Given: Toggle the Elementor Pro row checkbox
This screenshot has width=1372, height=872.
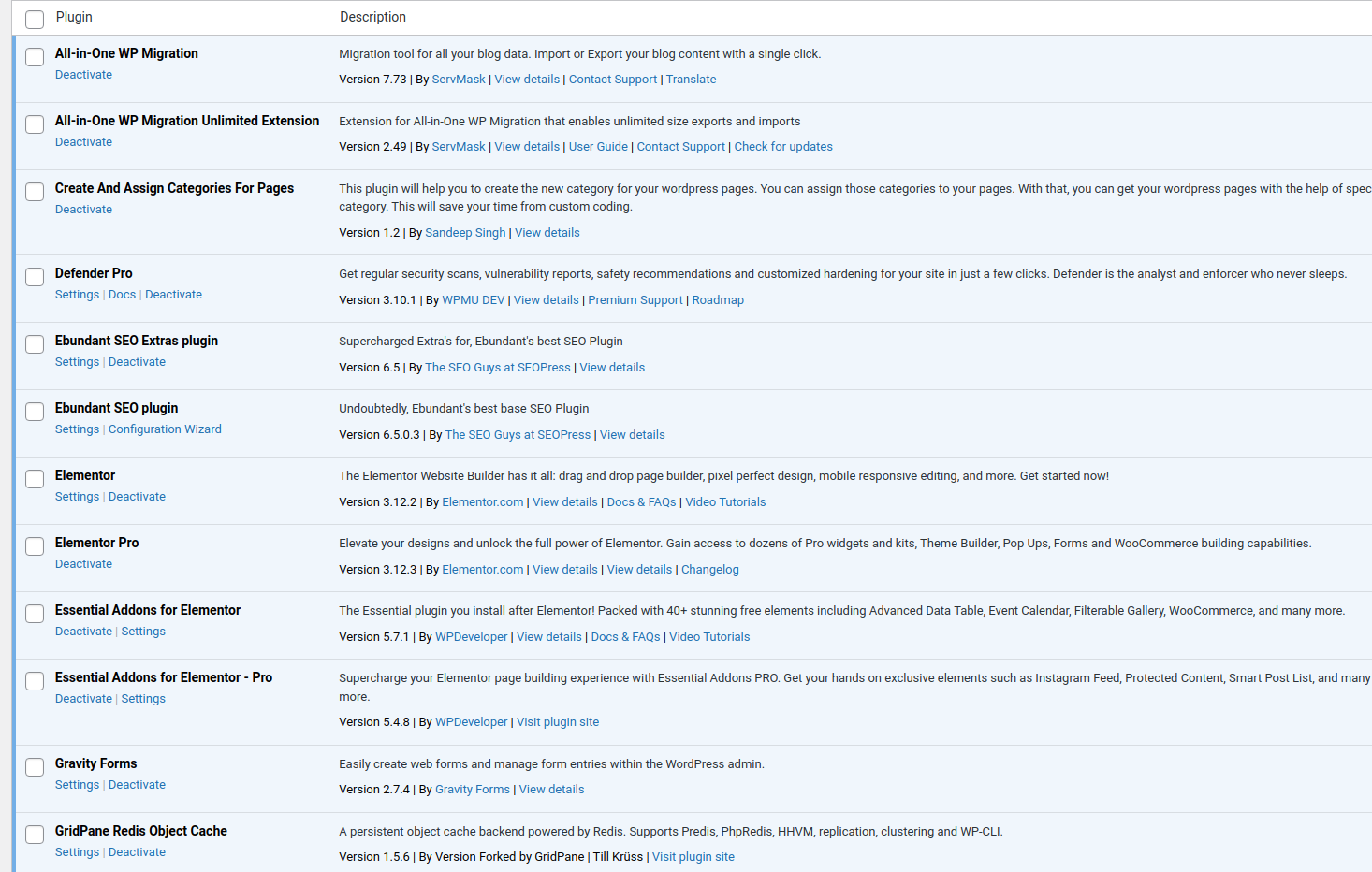Looking at the screenshot, I should [35, 546].
